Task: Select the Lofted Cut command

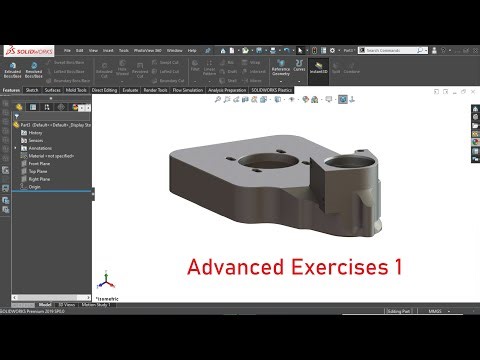Action: pos(165,71)
